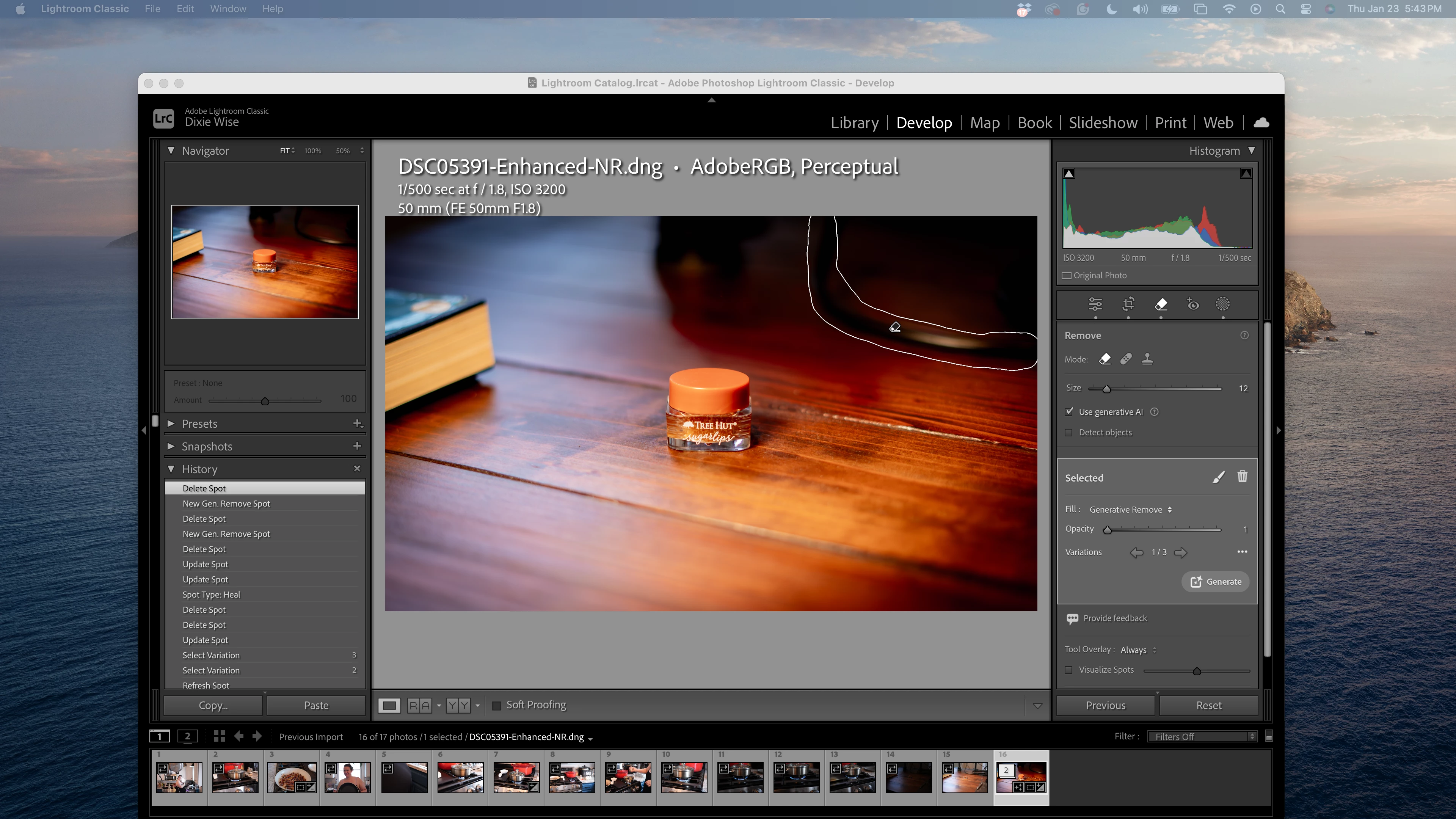The width and height of the screenshot is (1456, 819).
Task: Open the Window menu in the menu bar
Action: (228, 8)
